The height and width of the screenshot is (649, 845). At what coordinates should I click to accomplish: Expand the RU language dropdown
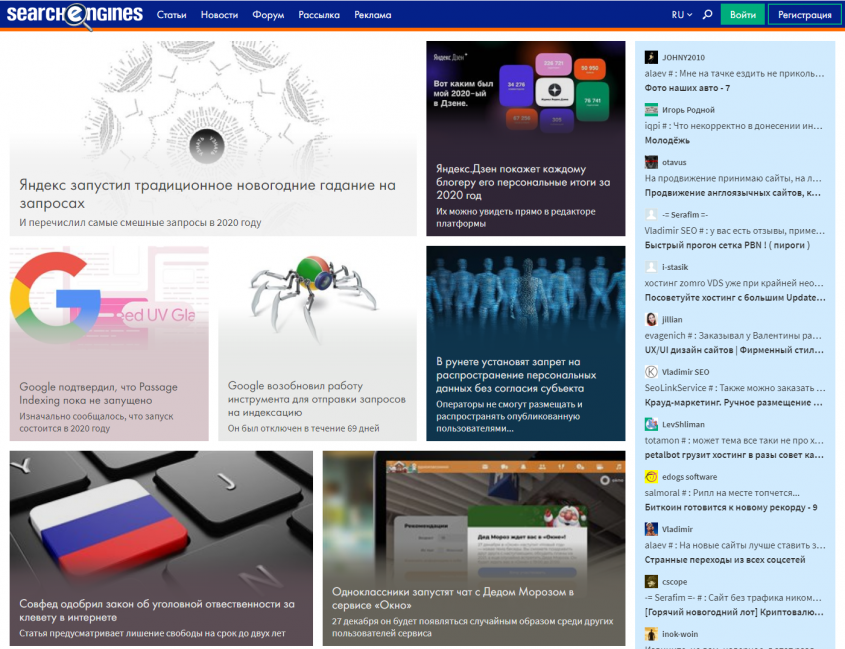[x=682, y=15]
